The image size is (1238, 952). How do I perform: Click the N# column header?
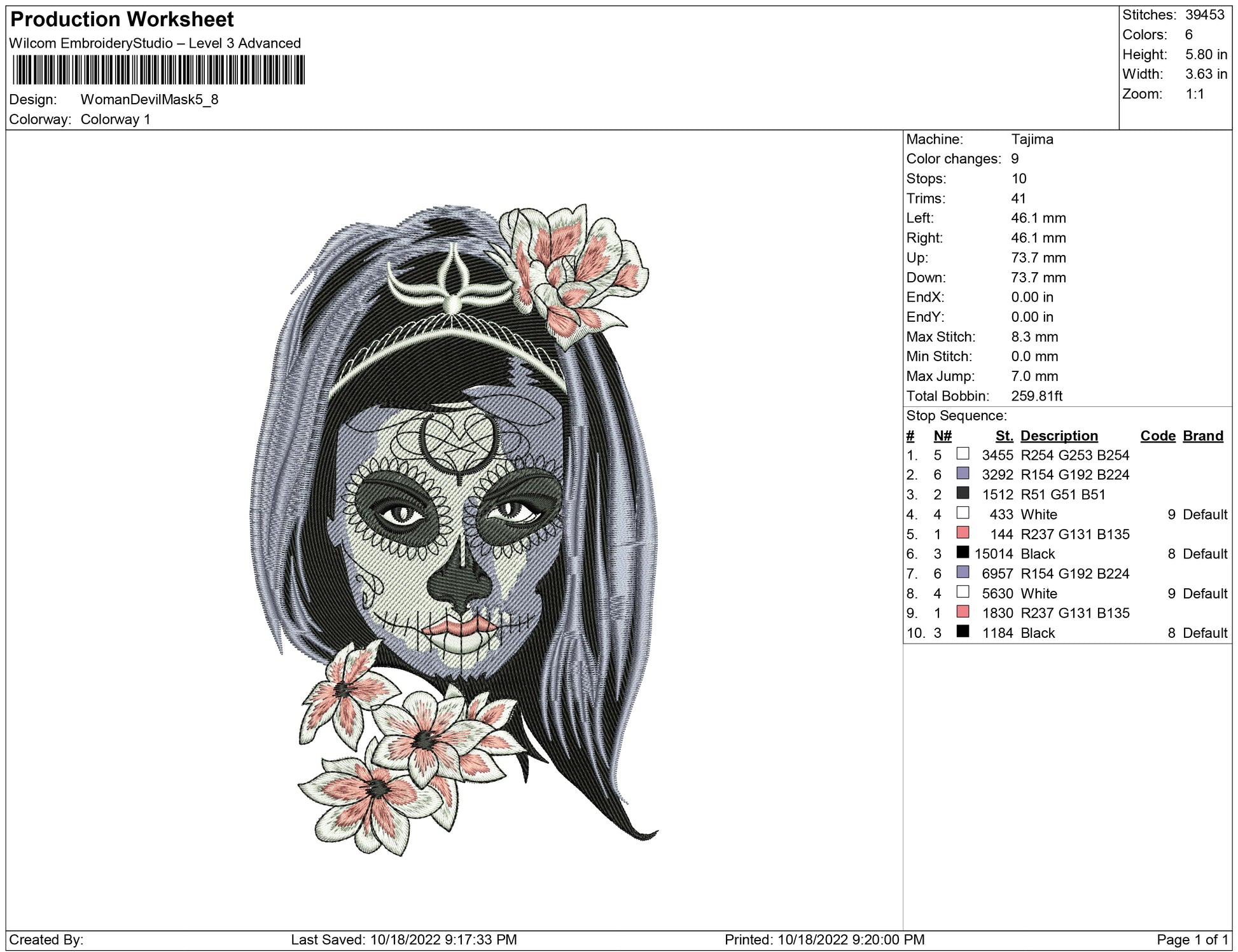[942, 436]
